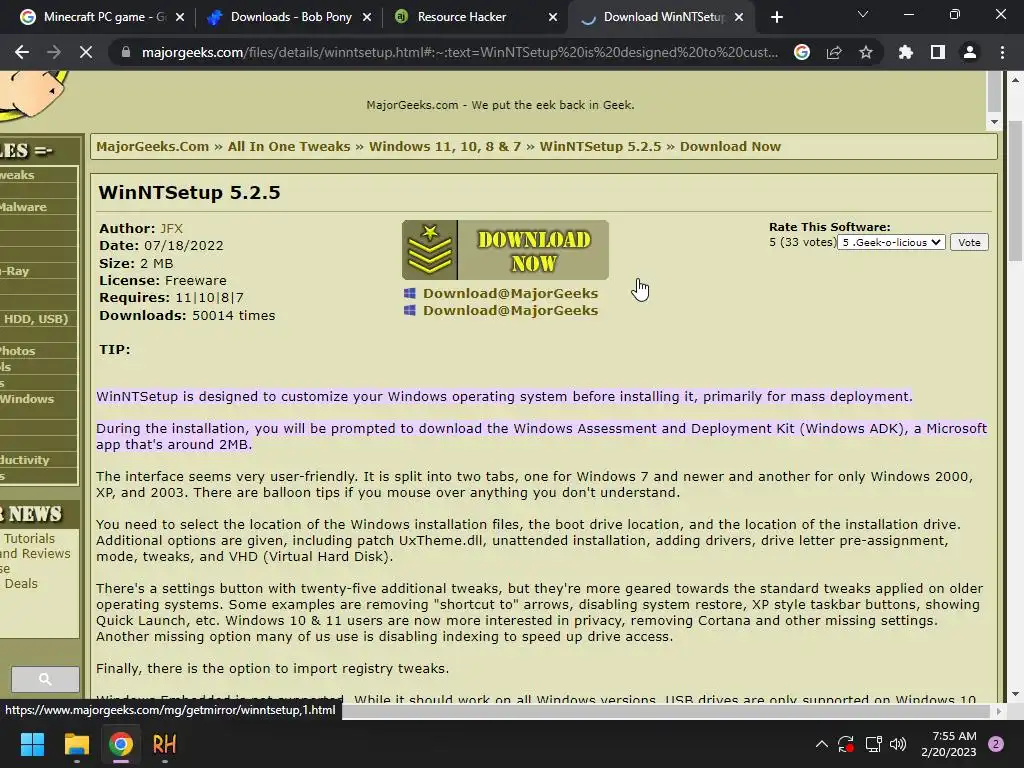Open All In One Tweaks breadcrumb

click(x=289, y=146)
